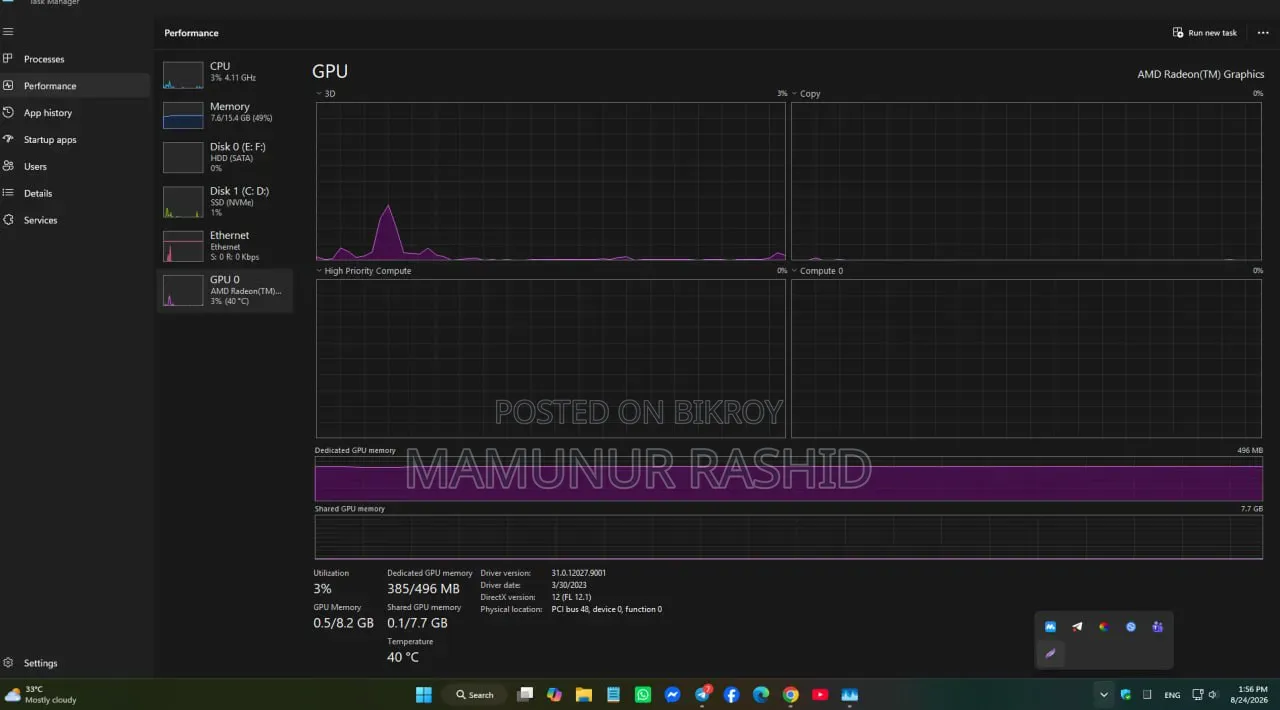The image size is (1280, 710).
Task: Click the purple feather icon in overflow
Action: [1050, 654]
